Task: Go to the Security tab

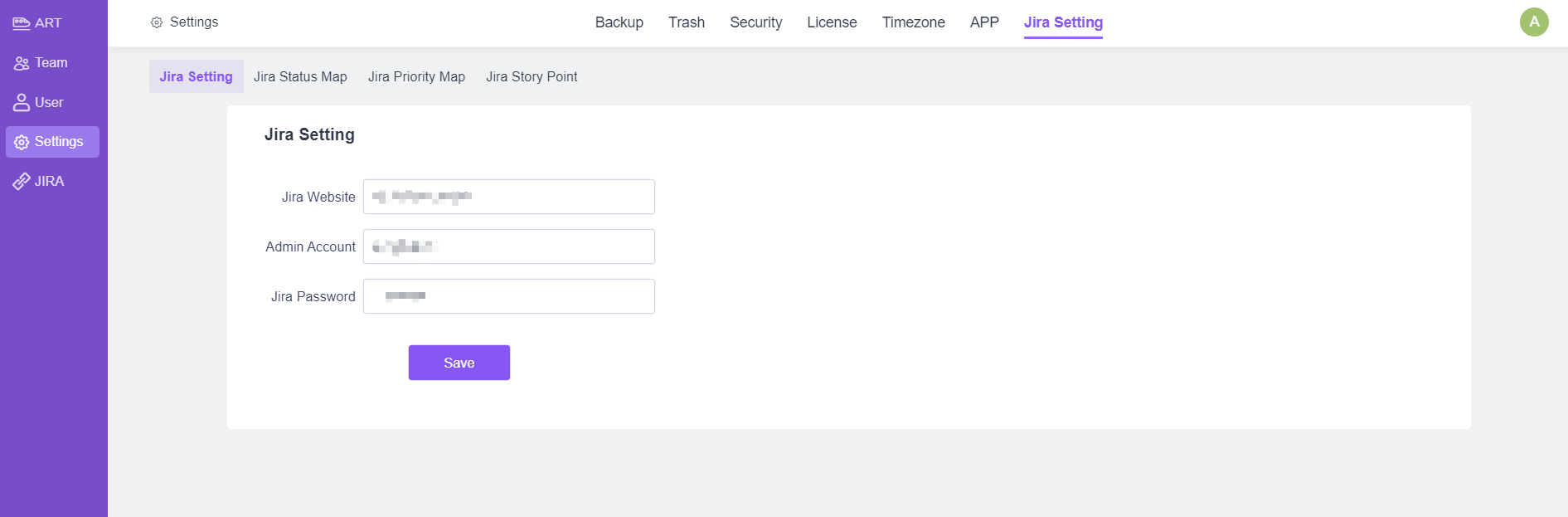Action: coord(755,22)
